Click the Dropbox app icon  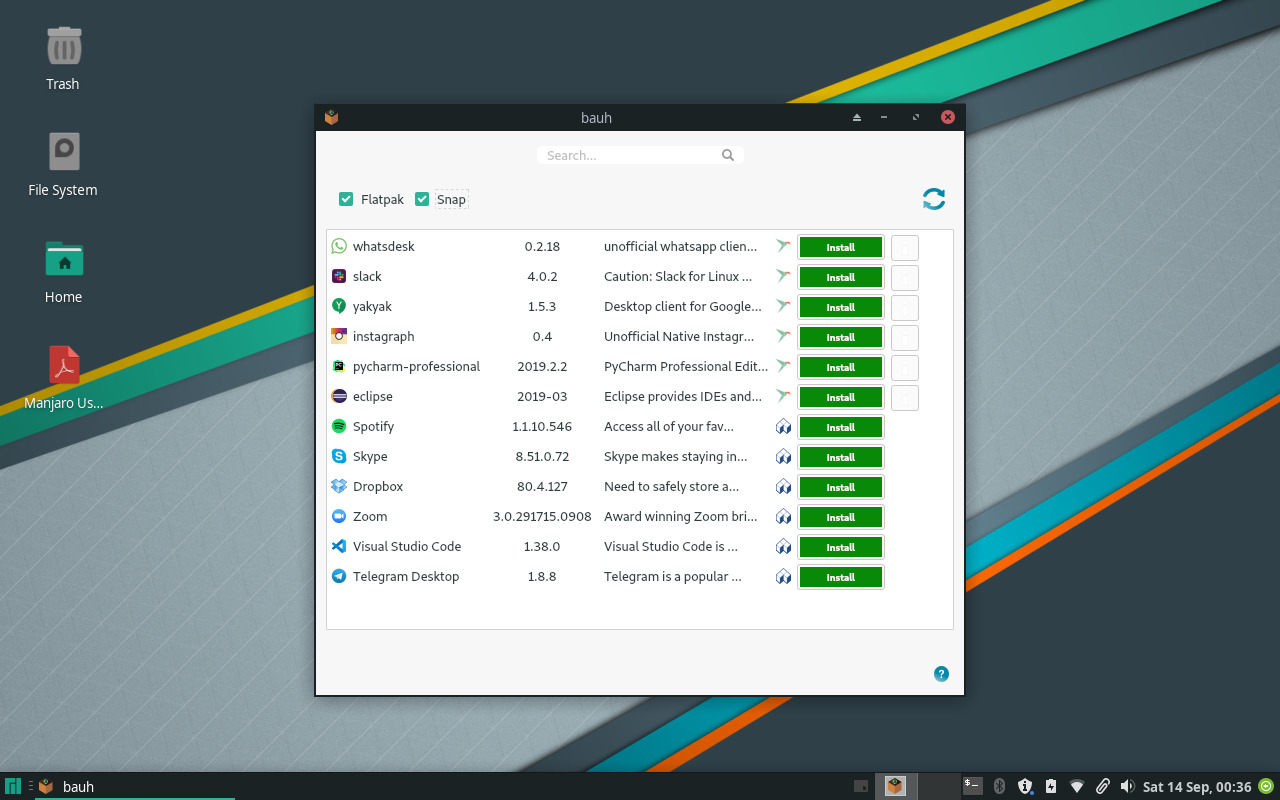[x=339, y=486]
